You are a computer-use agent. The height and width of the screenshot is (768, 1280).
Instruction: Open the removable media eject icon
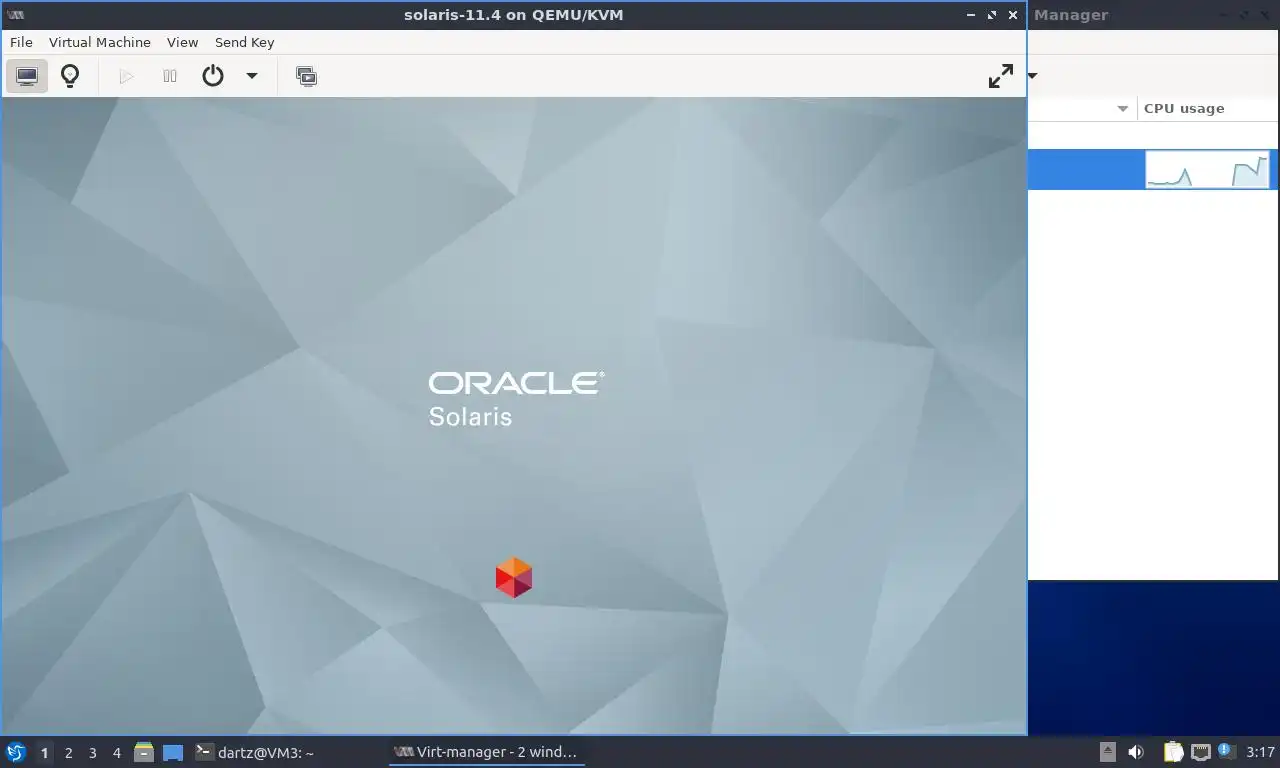coord(1108,752)
